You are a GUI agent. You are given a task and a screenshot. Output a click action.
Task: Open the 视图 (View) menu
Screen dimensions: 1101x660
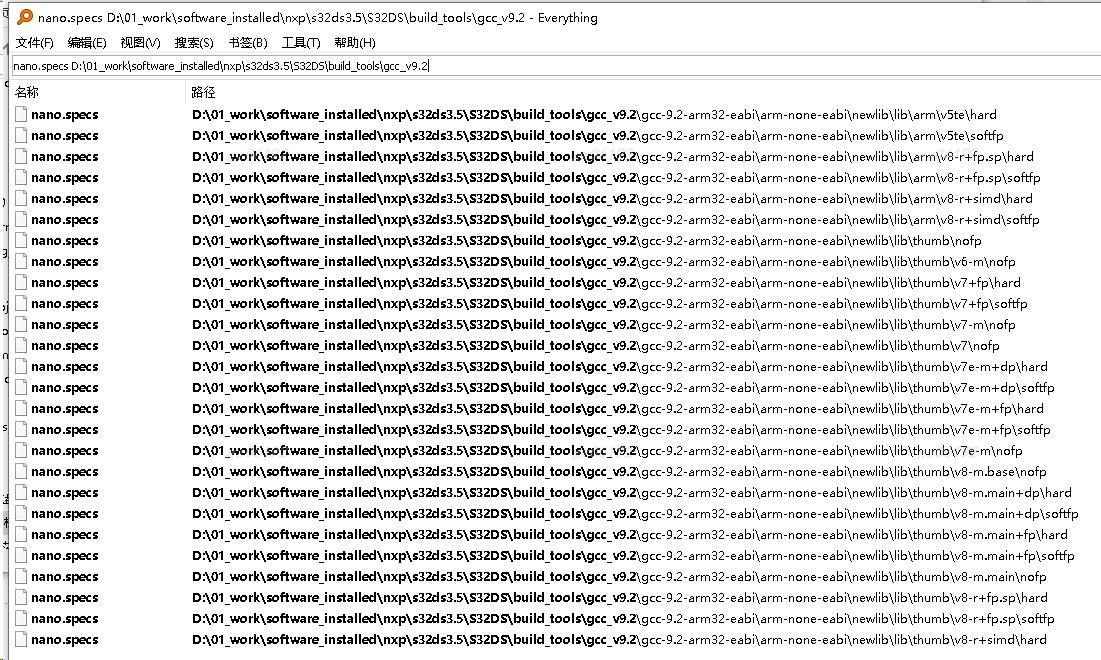[140, 42]
